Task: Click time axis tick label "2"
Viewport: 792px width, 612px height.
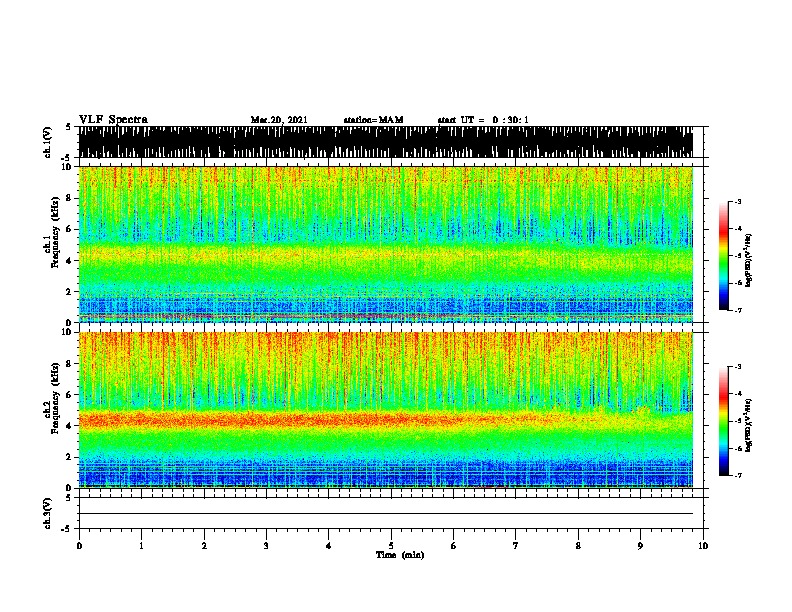Action: 204,546
